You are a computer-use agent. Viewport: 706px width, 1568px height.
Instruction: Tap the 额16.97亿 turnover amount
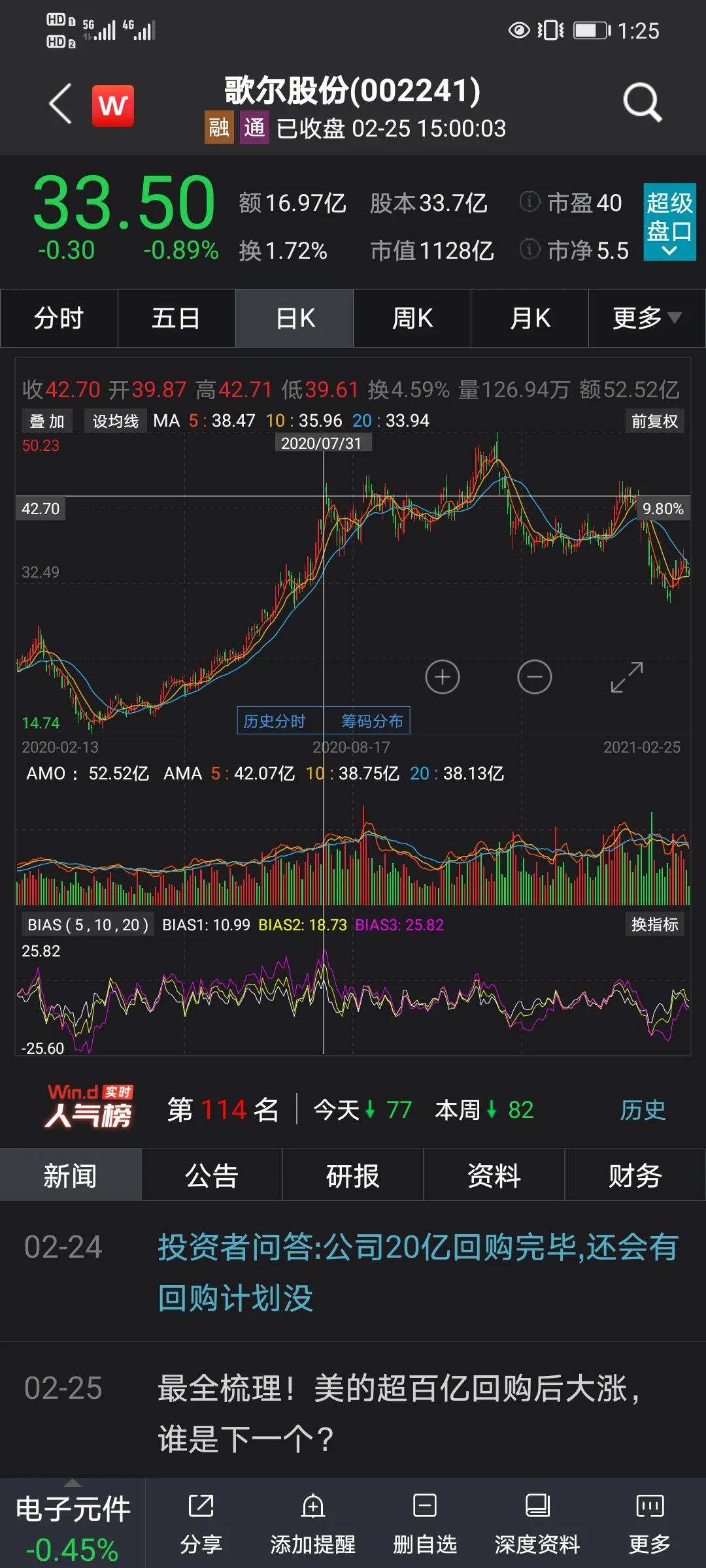(292, 203)
